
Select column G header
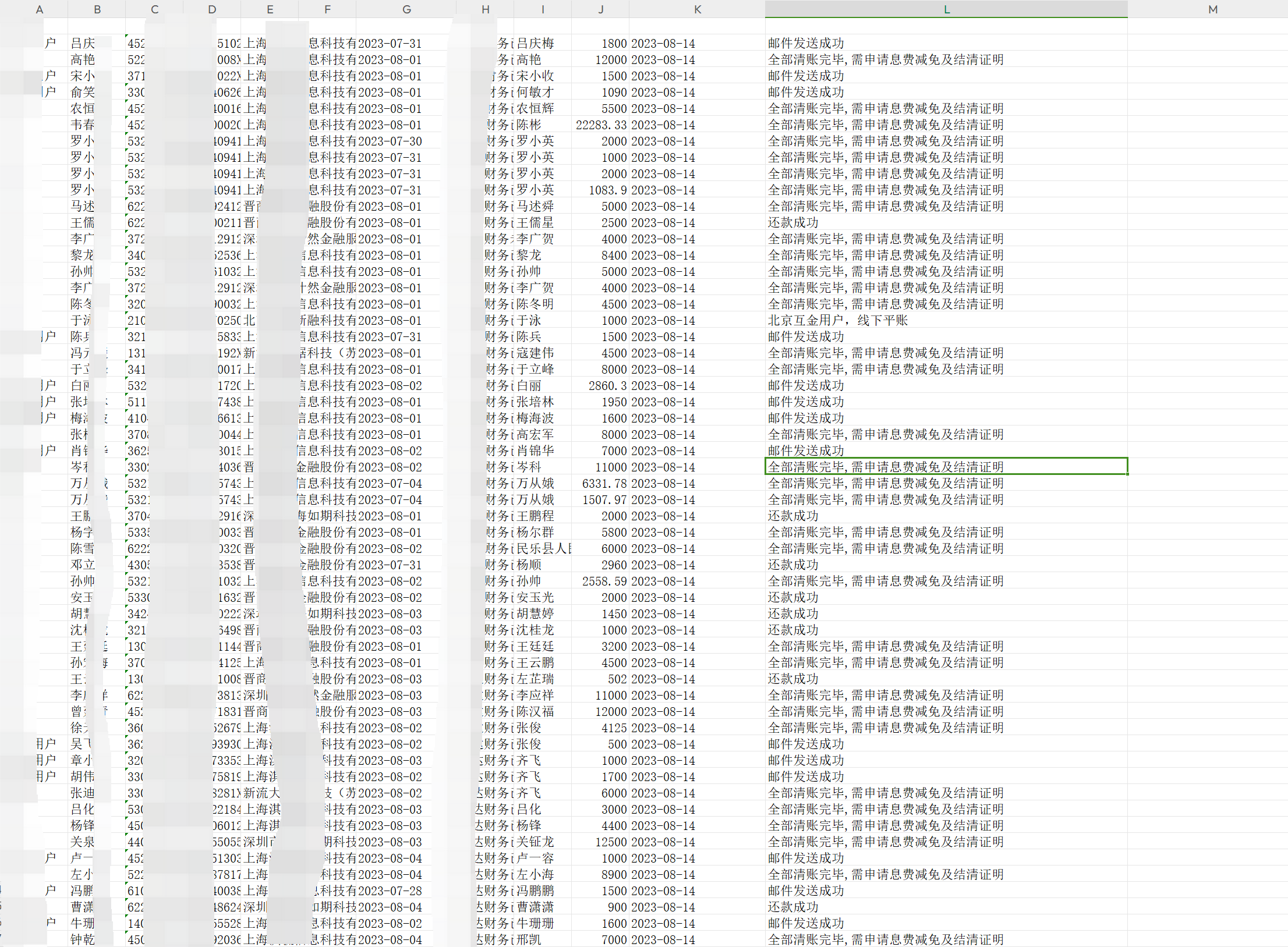(x=406, y=9)
